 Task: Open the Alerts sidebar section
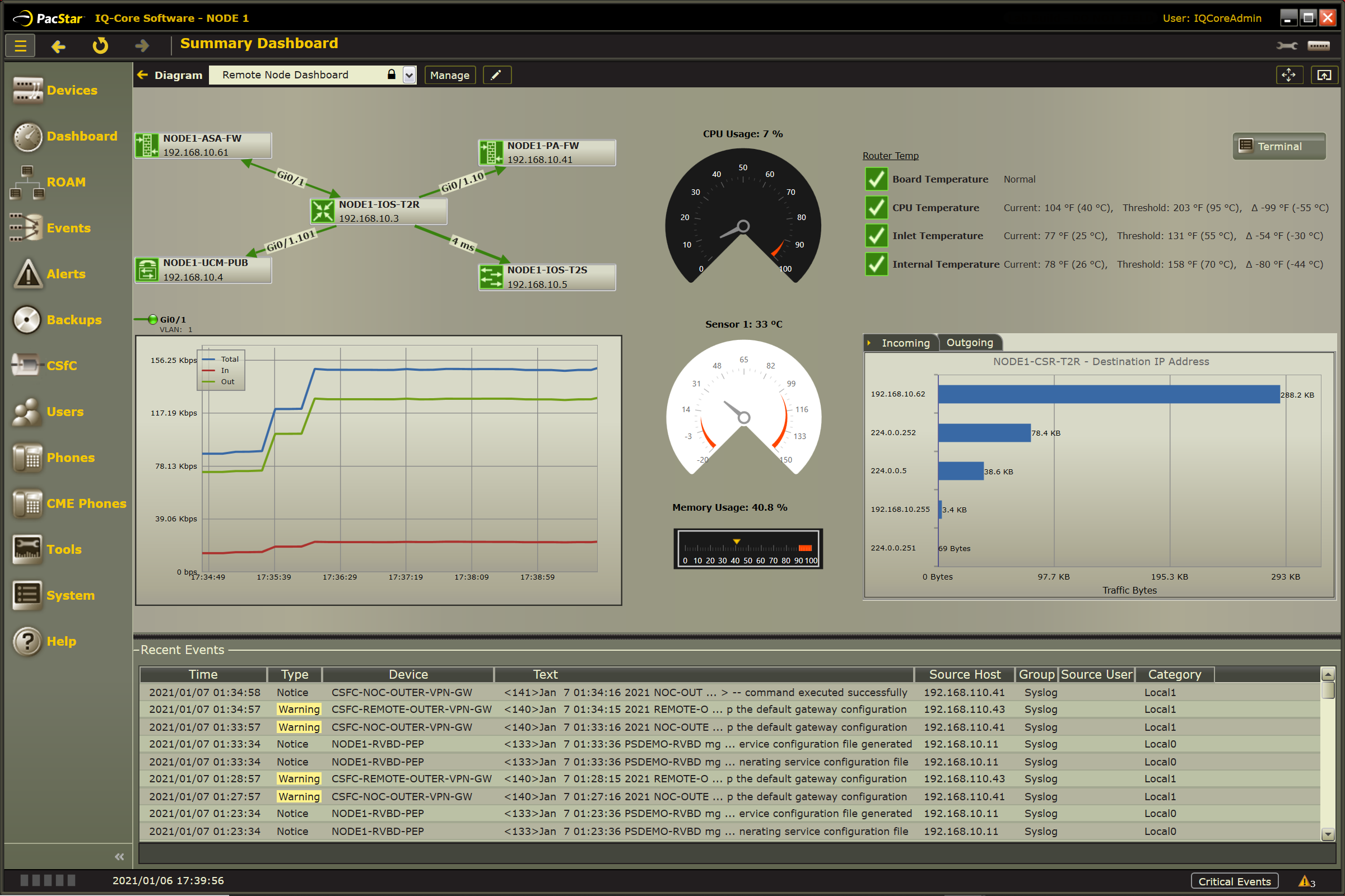pos(49,274)
